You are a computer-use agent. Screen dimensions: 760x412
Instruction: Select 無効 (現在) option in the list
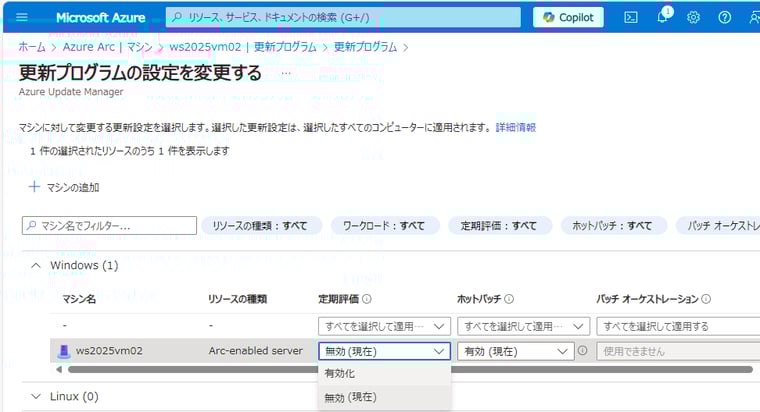click(x=384, y=397)
